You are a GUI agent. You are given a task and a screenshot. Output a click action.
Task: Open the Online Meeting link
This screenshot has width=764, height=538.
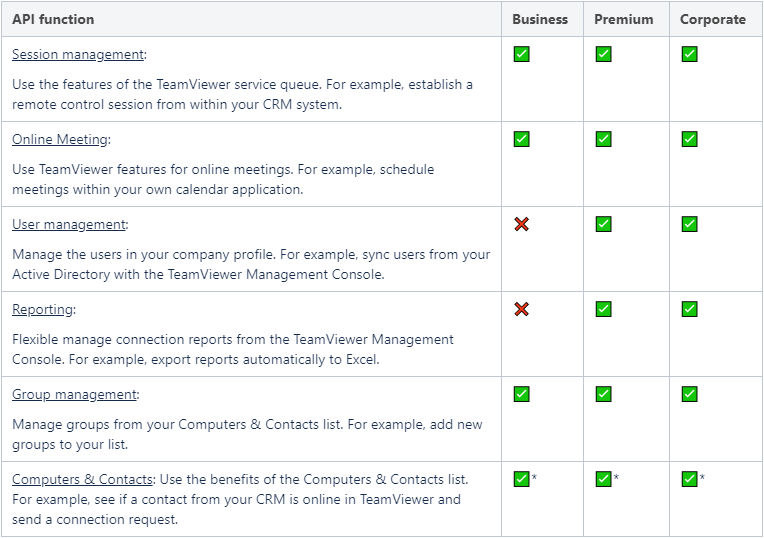pyautogui.click(x=60, y=139)
